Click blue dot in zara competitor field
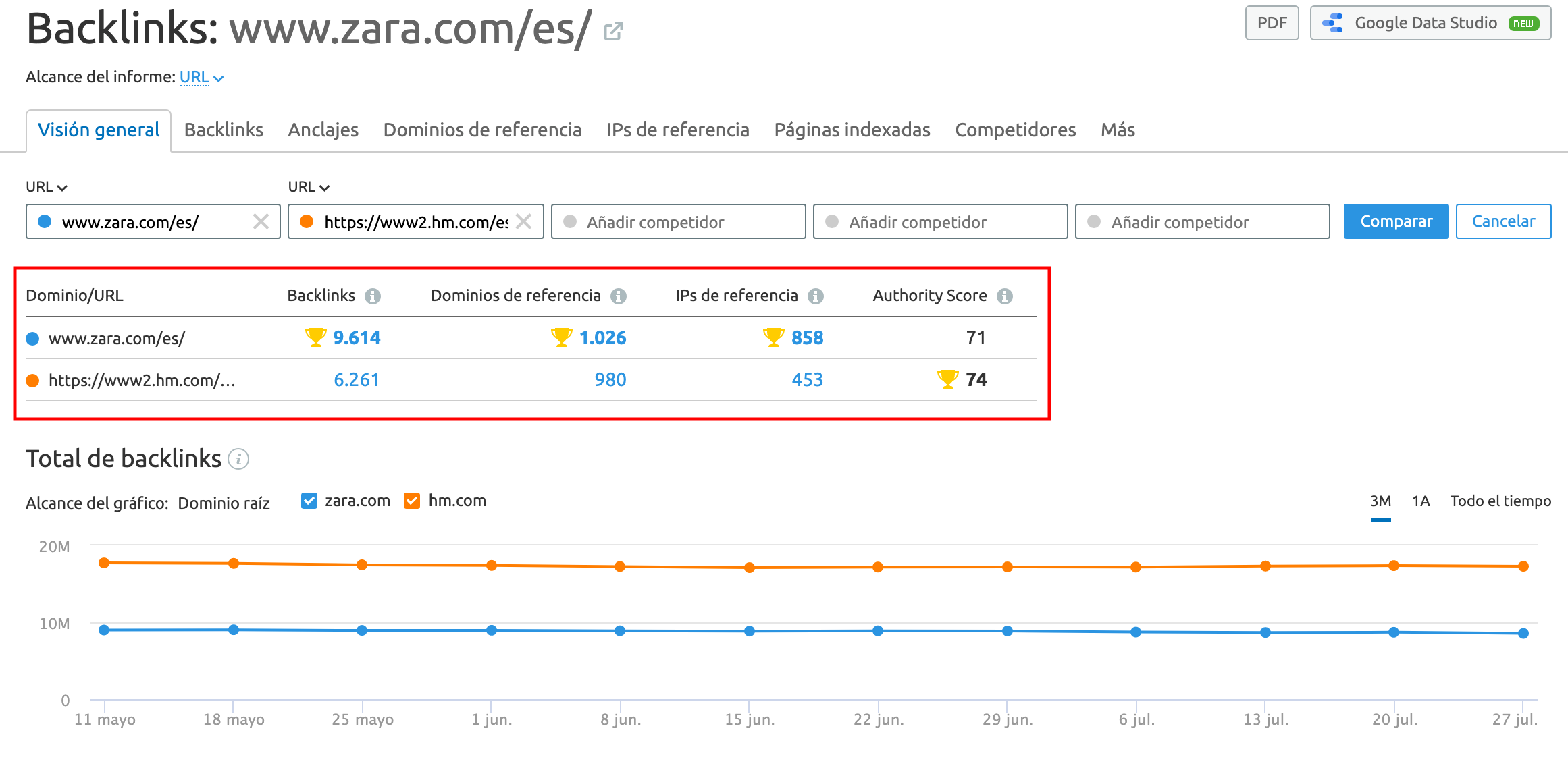Screen dimensions: 1568x768 pyautogui.click(x=45, y=221)
